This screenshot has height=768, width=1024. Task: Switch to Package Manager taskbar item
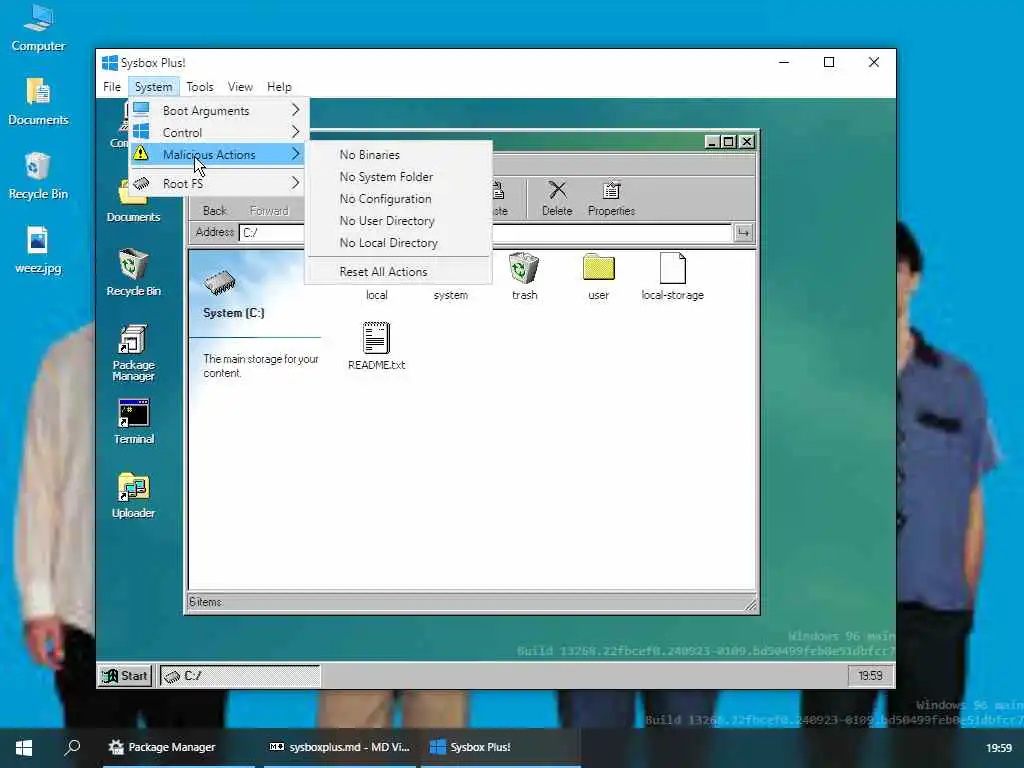coord(178,747)
